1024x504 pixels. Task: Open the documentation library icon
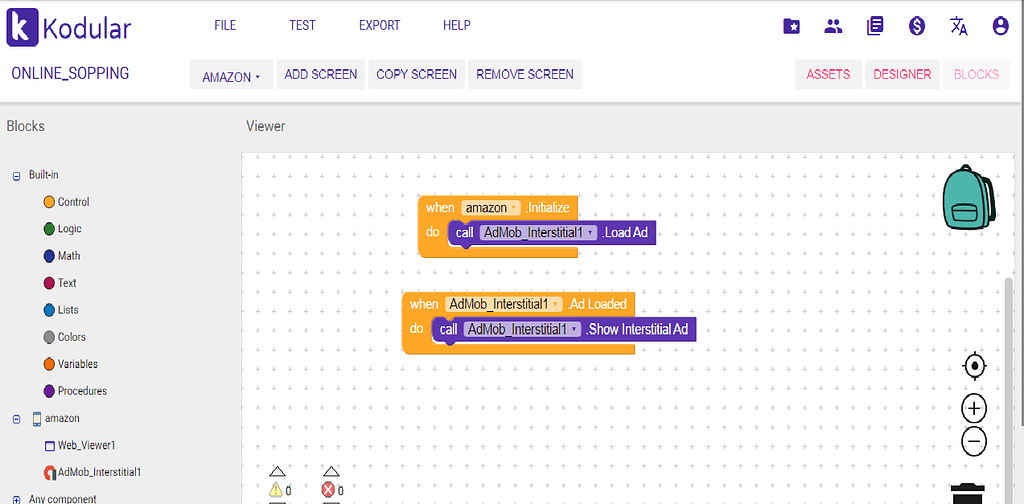point(875,26)
